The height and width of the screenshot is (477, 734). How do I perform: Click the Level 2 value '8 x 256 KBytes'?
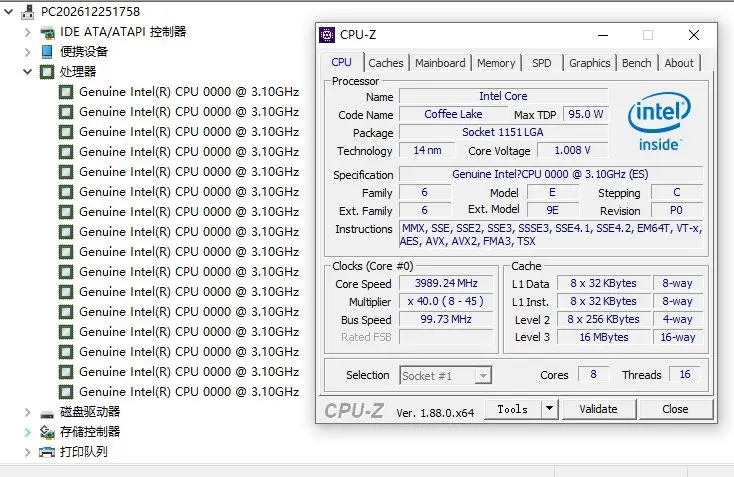603,319
